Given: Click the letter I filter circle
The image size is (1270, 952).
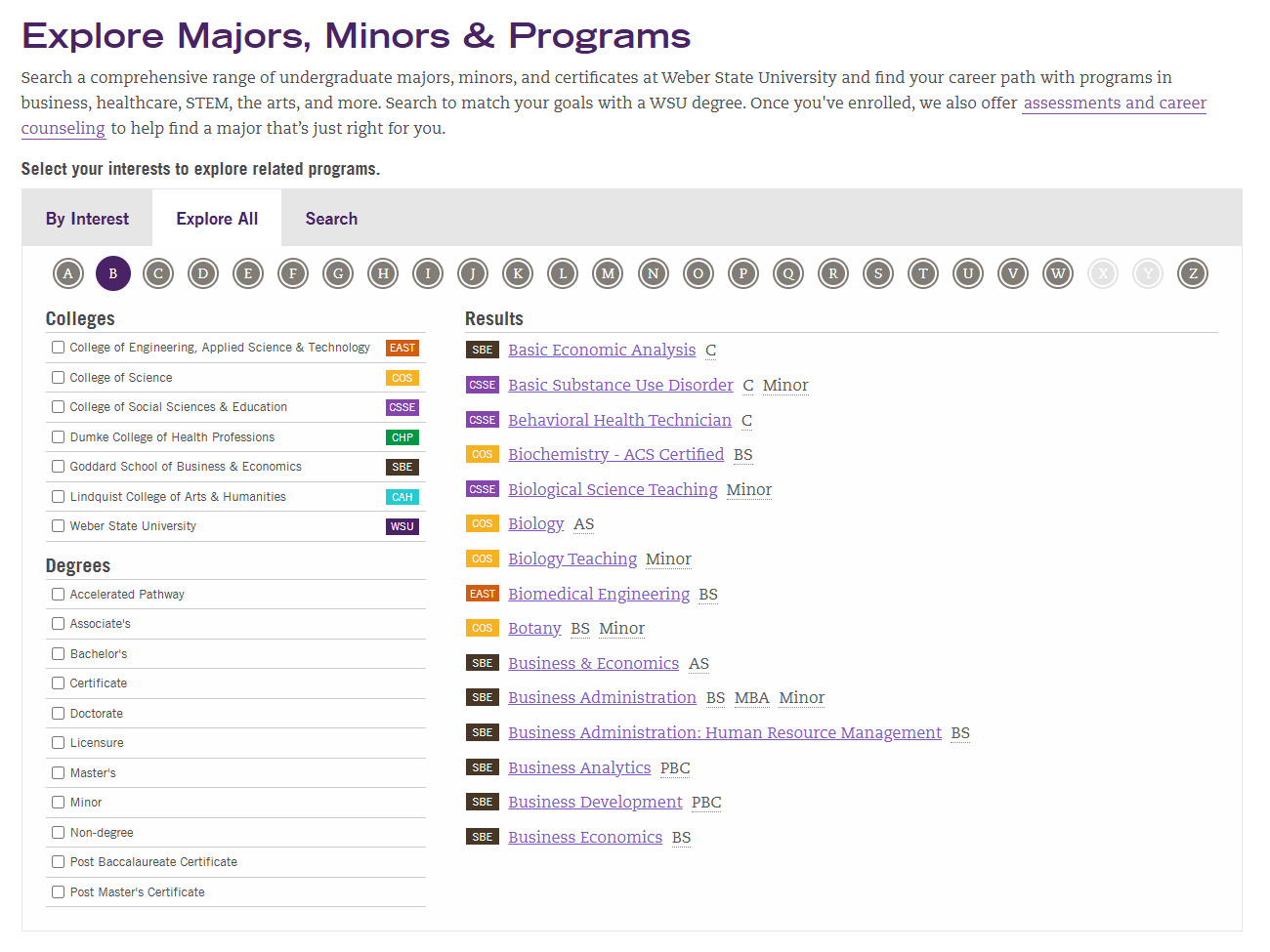Looking at the screenshot, I should [428, 273].
